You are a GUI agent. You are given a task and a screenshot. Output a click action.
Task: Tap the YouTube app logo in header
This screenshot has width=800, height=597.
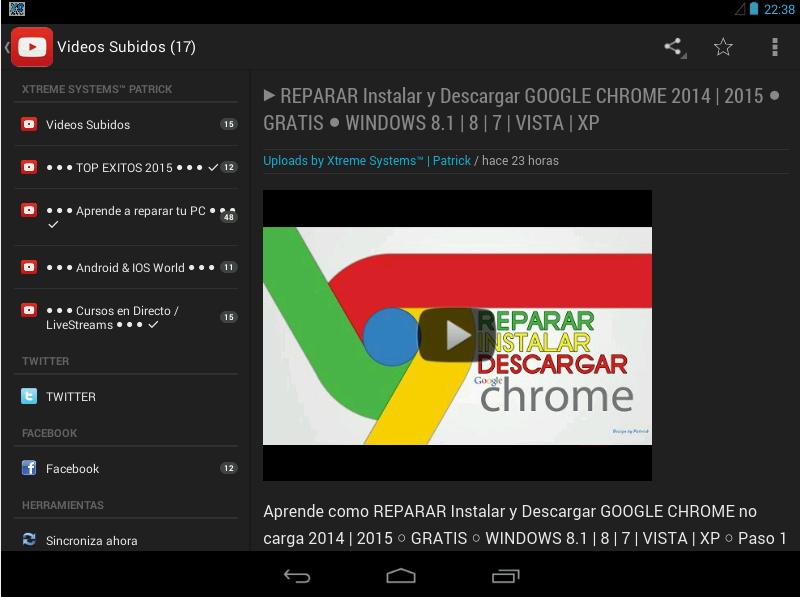32,47
